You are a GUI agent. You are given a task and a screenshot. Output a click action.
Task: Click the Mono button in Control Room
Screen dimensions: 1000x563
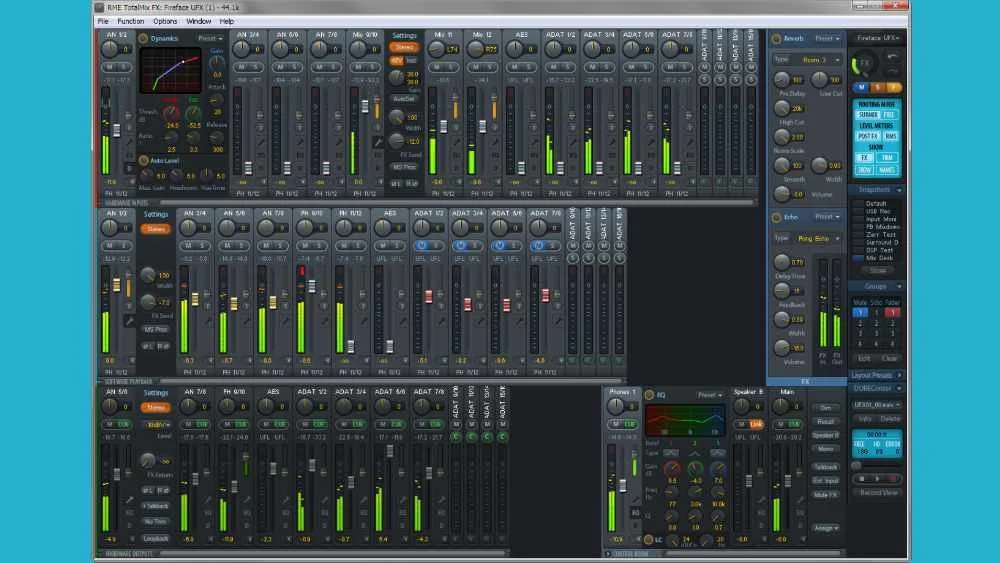click(826, 449)
